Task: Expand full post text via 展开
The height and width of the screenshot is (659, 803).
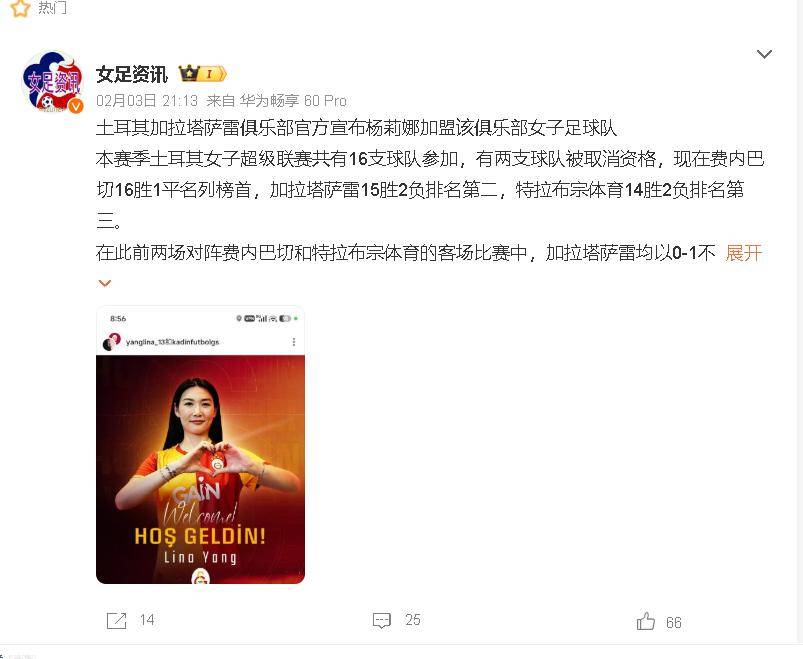Action: 744,253
